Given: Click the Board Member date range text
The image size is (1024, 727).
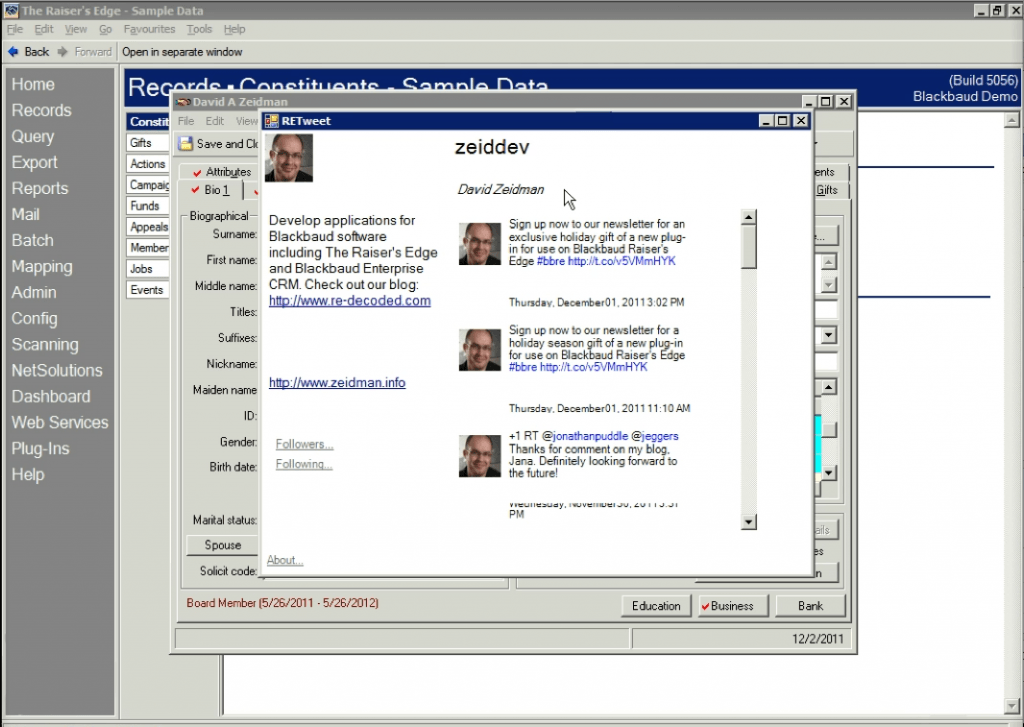Looking at the screenshot, I should (283, 603).
